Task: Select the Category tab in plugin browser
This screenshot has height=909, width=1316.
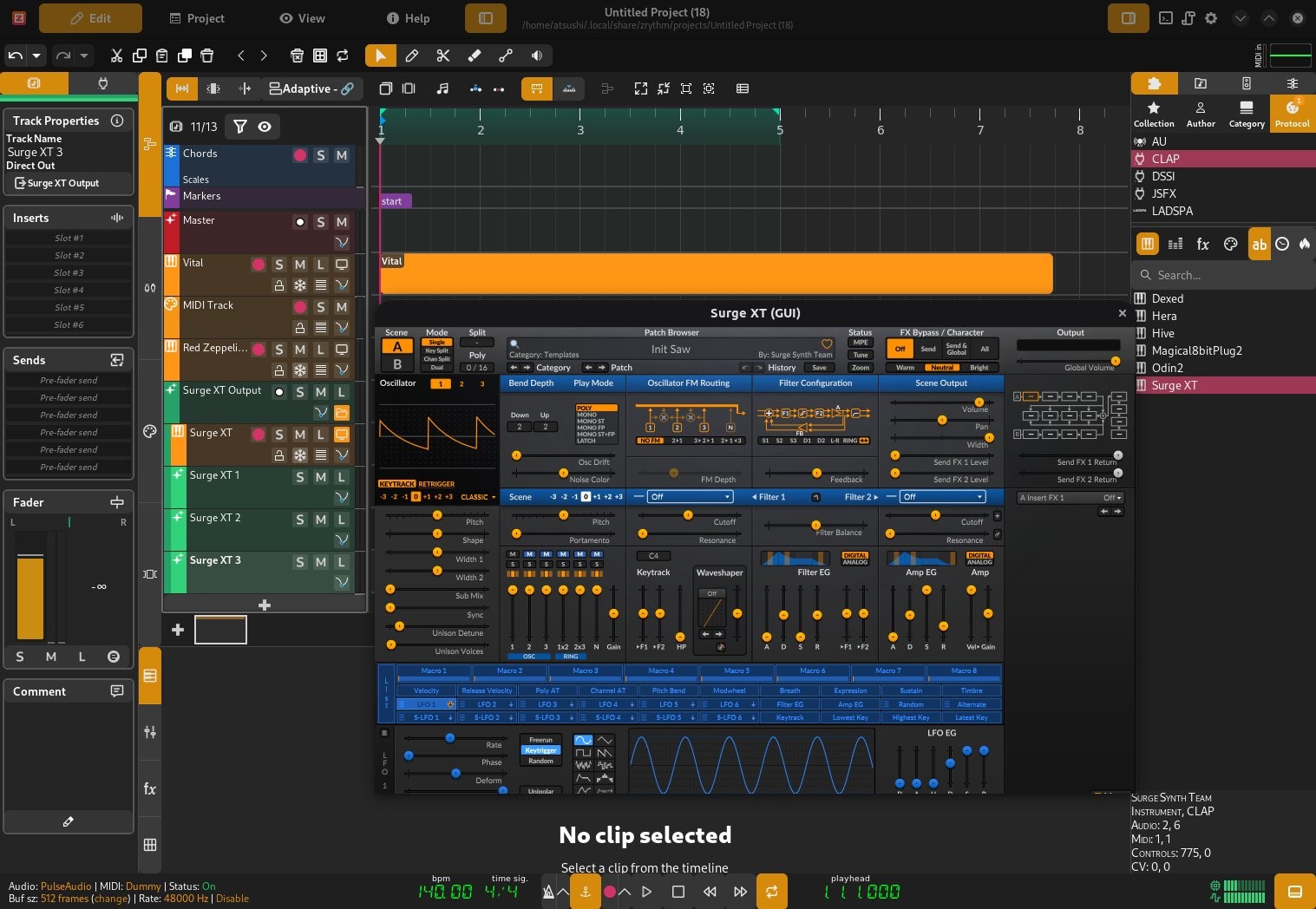Action: click(1247, 113)
